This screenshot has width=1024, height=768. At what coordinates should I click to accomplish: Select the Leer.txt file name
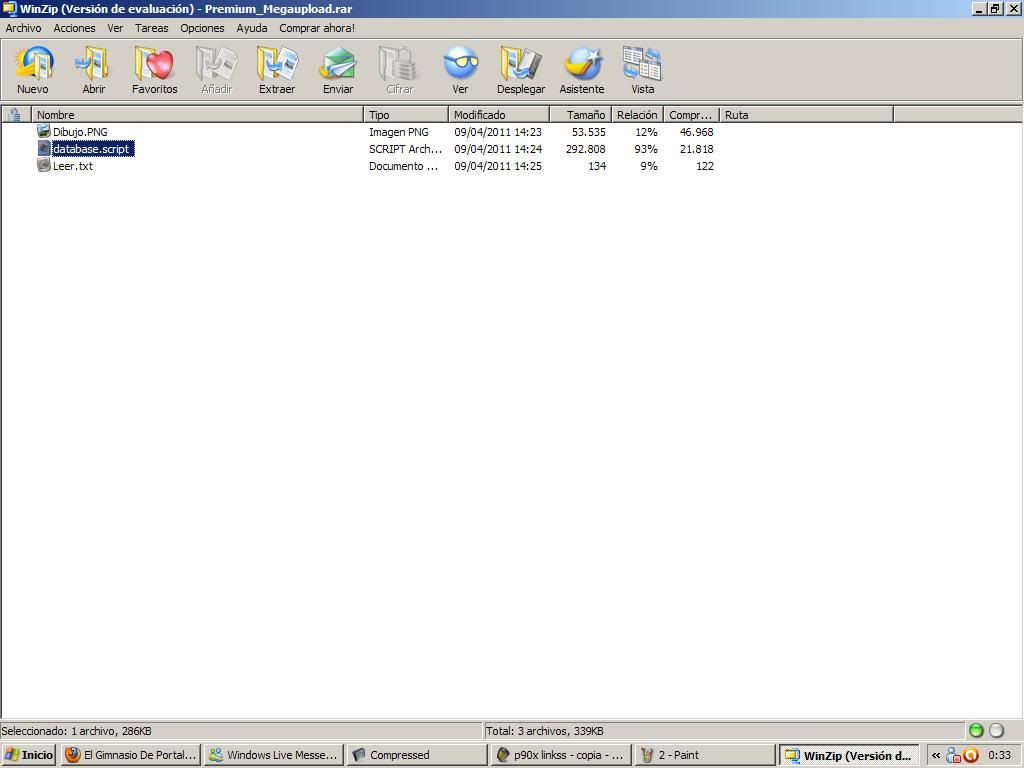pos(73,166)
